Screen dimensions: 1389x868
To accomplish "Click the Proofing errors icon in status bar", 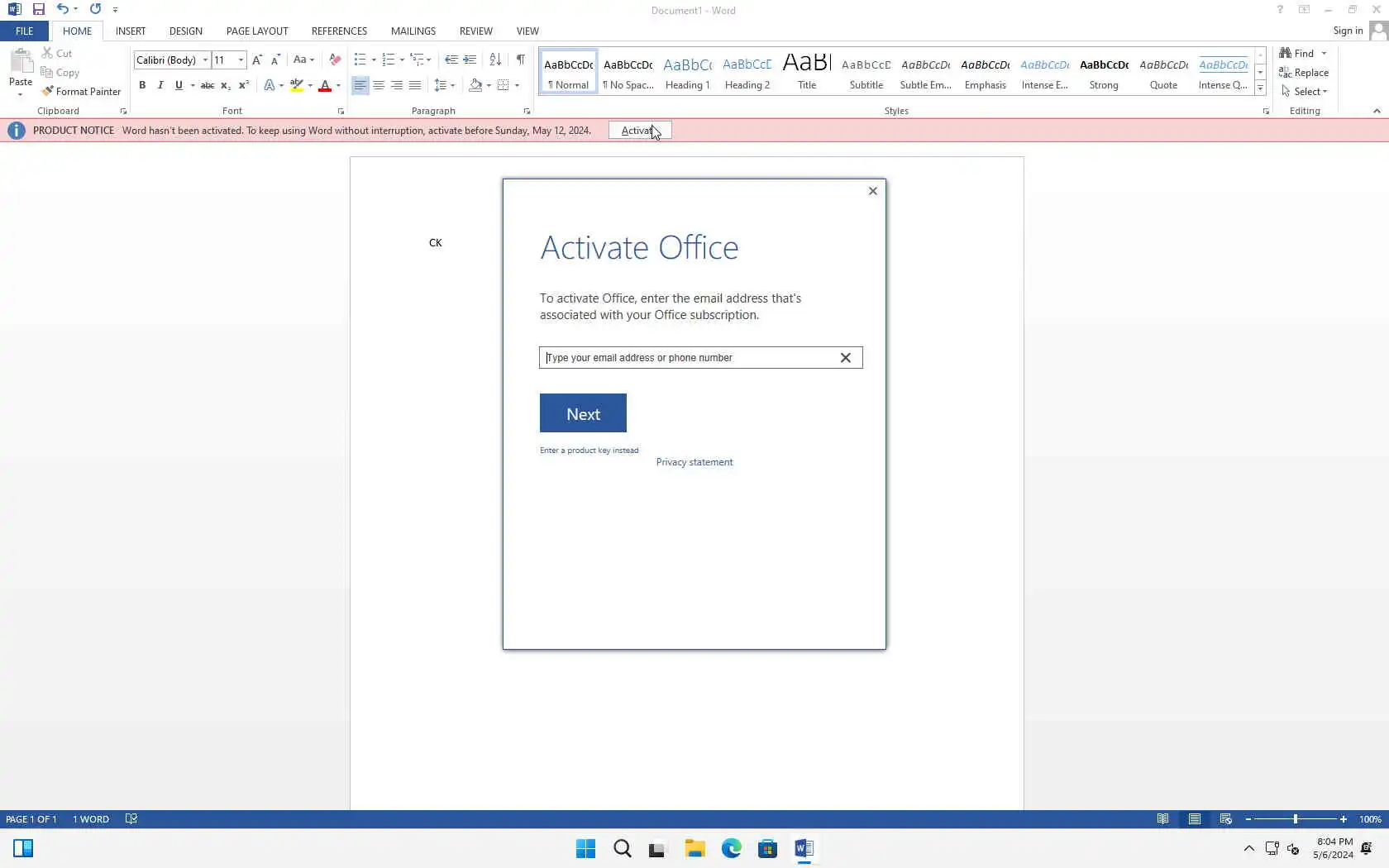I will 131,819.
